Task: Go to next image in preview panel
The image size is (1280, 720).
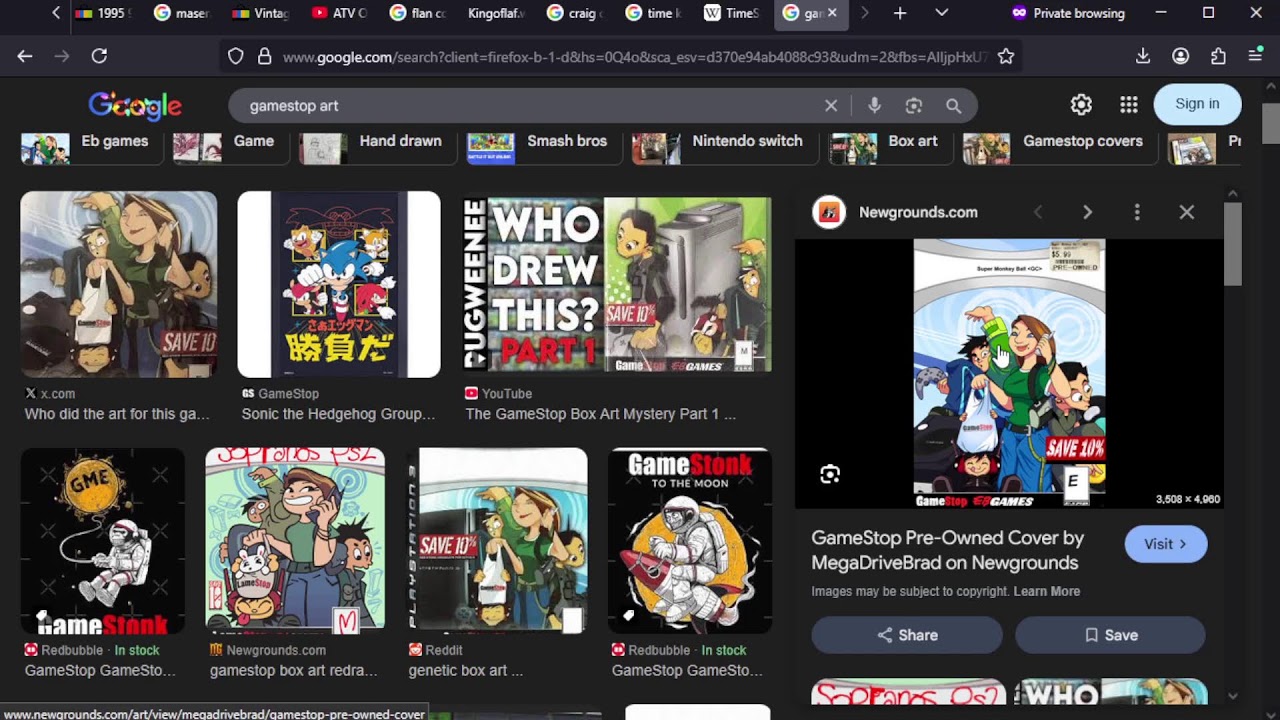Action: [x=1087, y=212]
